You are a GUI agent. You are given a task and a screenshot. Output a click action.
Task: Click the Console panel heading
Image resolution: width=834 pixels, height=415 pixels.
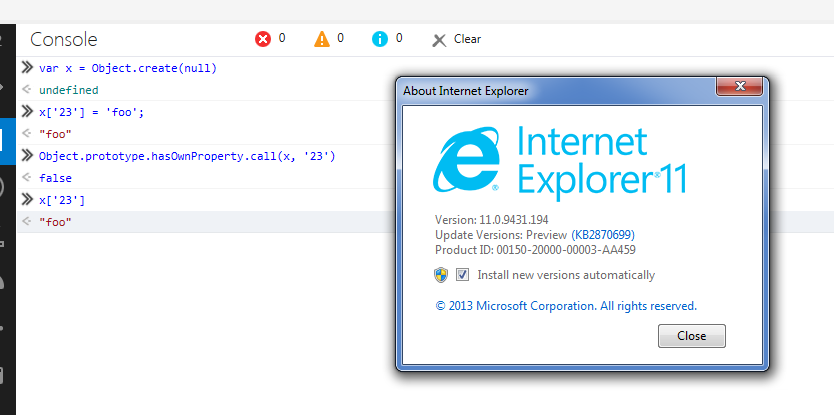point(64,39)
